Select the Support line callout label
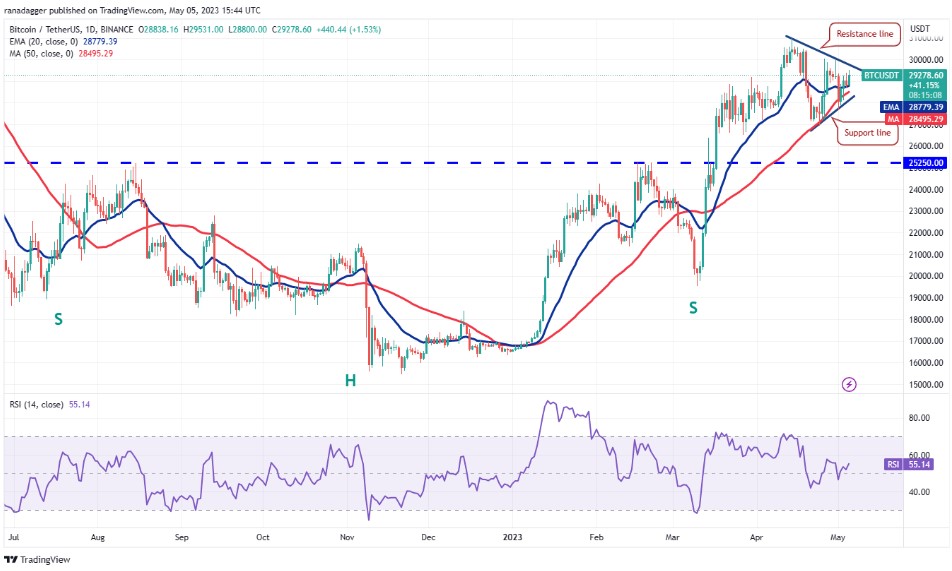This screenshot has width=952, height=571. [x=868, y=132]
